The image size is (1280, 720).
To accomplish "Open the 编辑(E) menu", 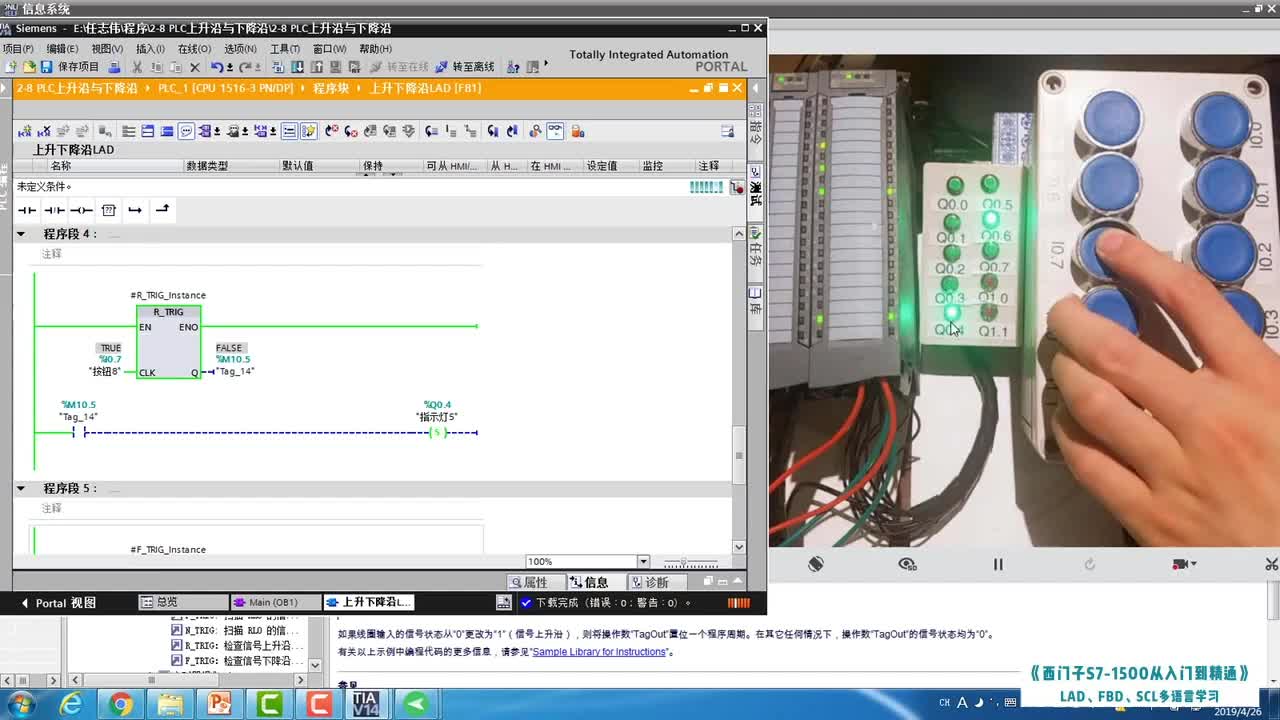I will (x=62, y=49).
